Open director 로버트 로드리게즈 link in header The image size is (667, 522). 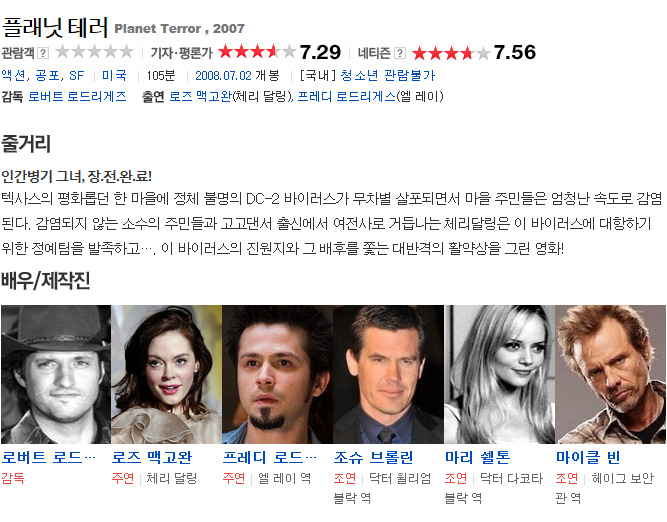pyautogui.click(x=77, y=97)
